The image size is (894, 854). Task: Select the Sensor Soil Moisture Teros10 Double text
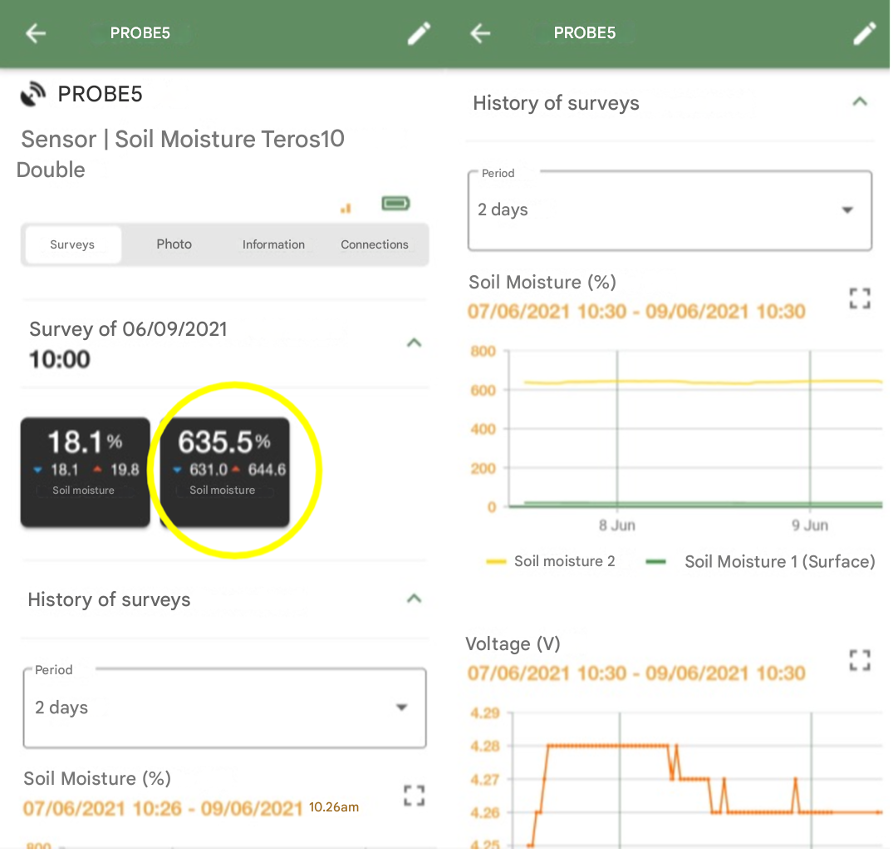coord(182,154)
